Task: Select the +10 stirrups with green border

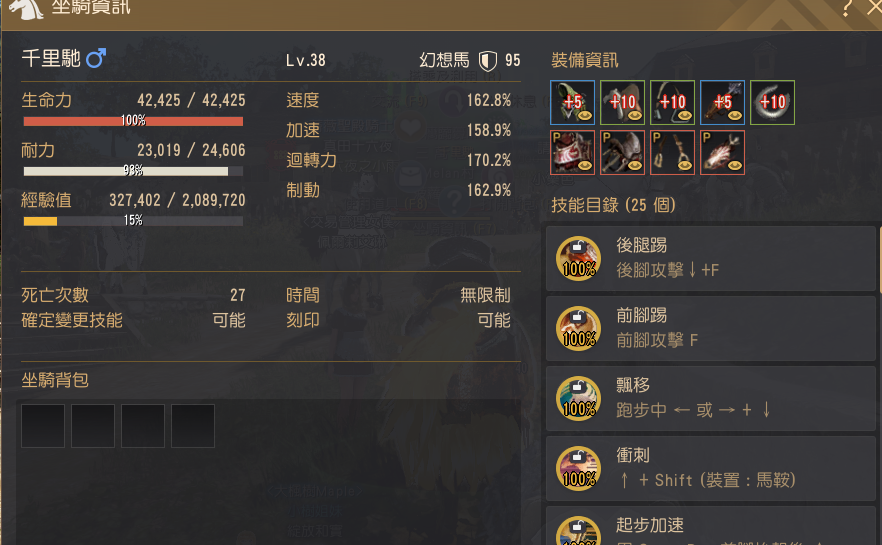Action: coord(672,102)
